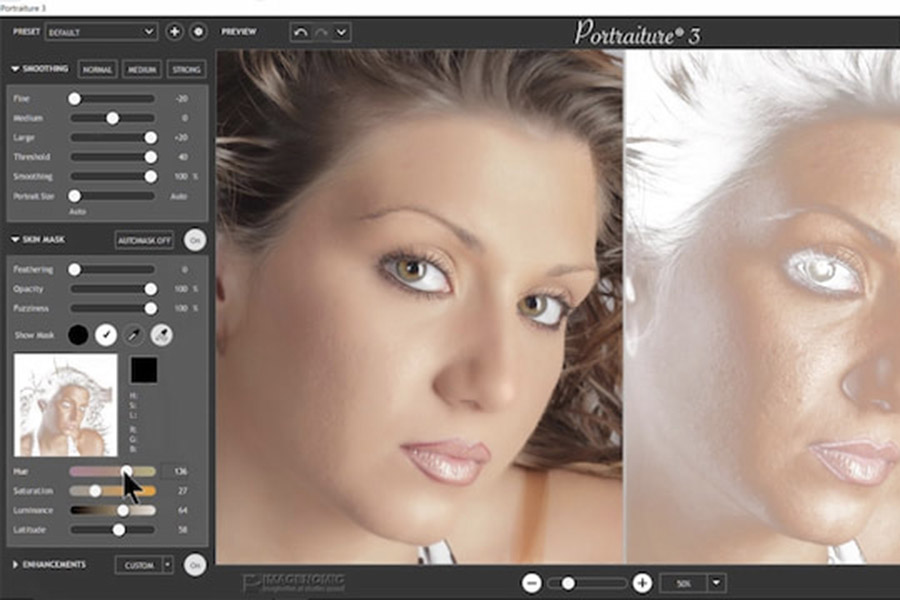This screenshot has width=900, height=600.
Task: Click the Latitude slider handle
Action: pyautogui.click(x=119, y=530)
